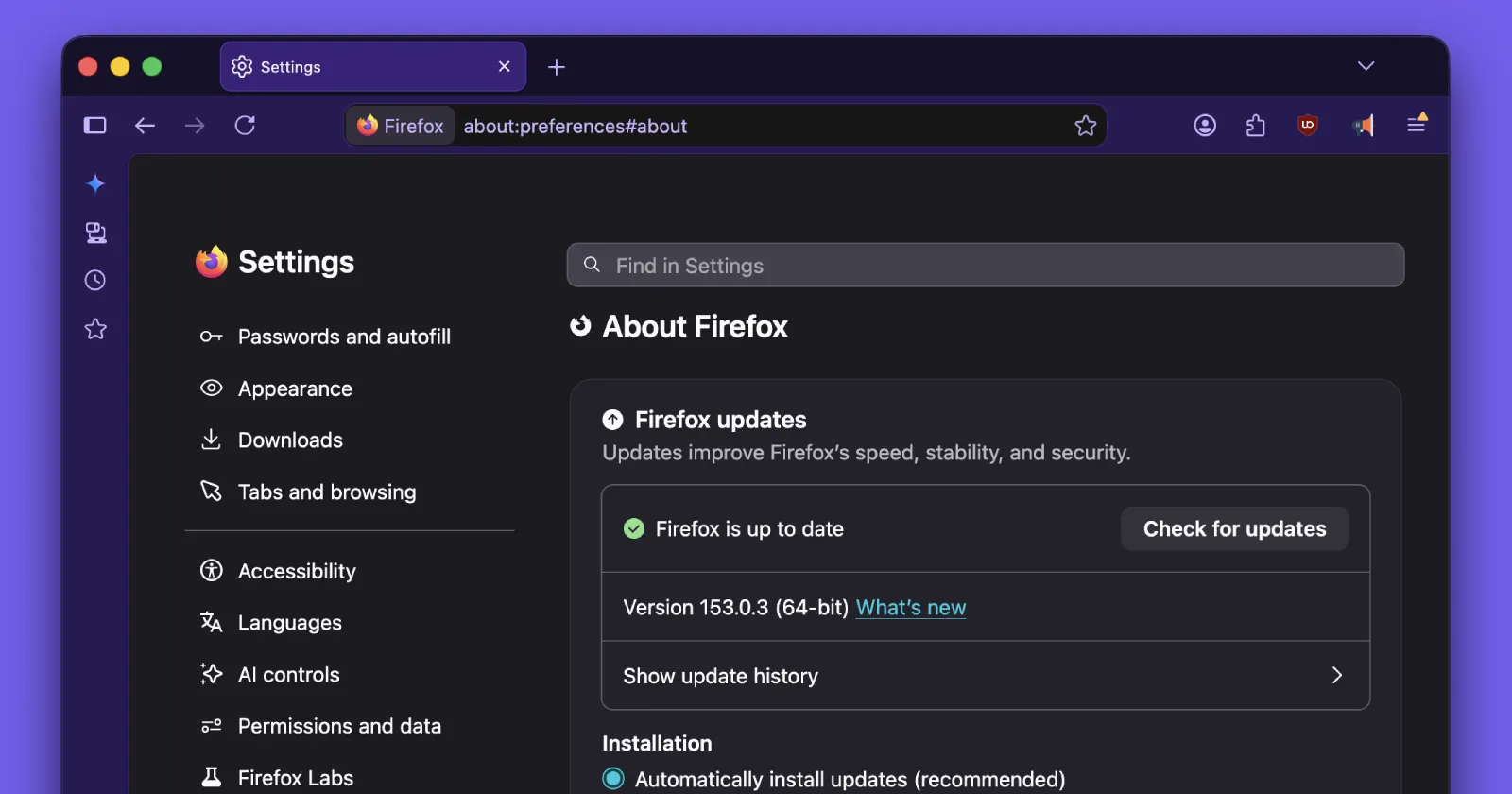Click the "Firefox is up to date" status text
The height and width of the screenshot is (794, 1512).
pos(749,529)
